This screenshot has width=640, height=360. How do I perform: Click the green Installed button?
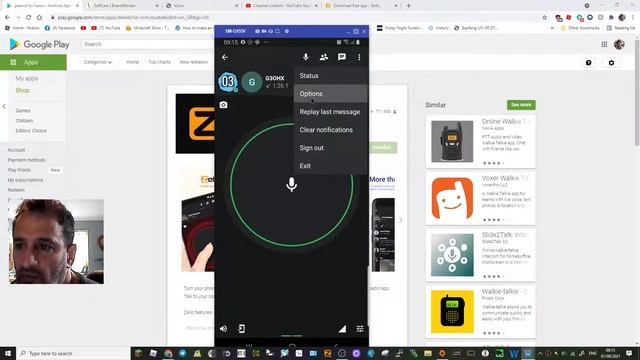click(x=382, y=147)
